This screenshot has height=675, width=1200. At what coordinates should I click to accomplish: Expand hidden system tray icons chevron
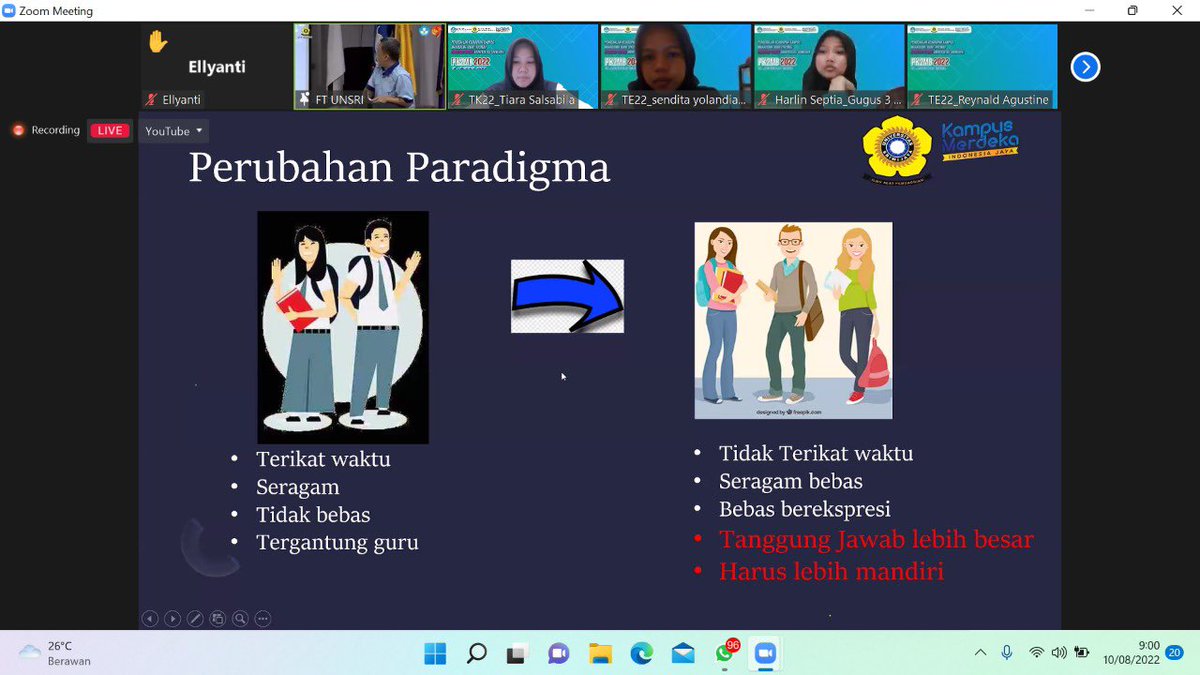pos(981,653)
